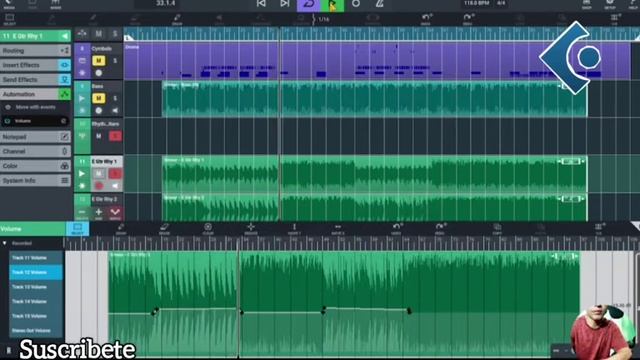
Task: Expand the Insert Effects section
Action: [36, 65]
